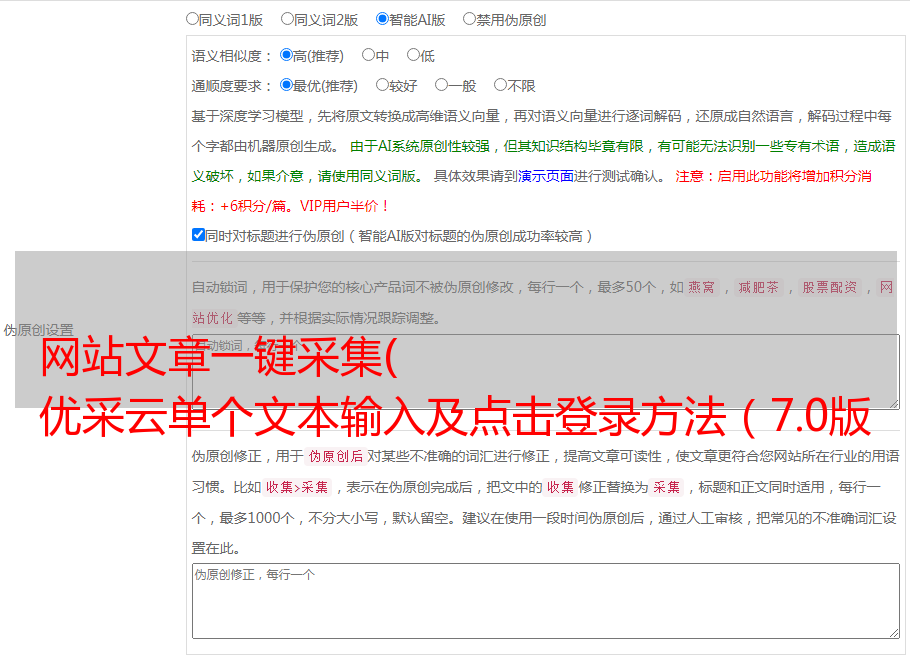
Task: Set 语义相似度 to 中
Action: pos(368,55)
